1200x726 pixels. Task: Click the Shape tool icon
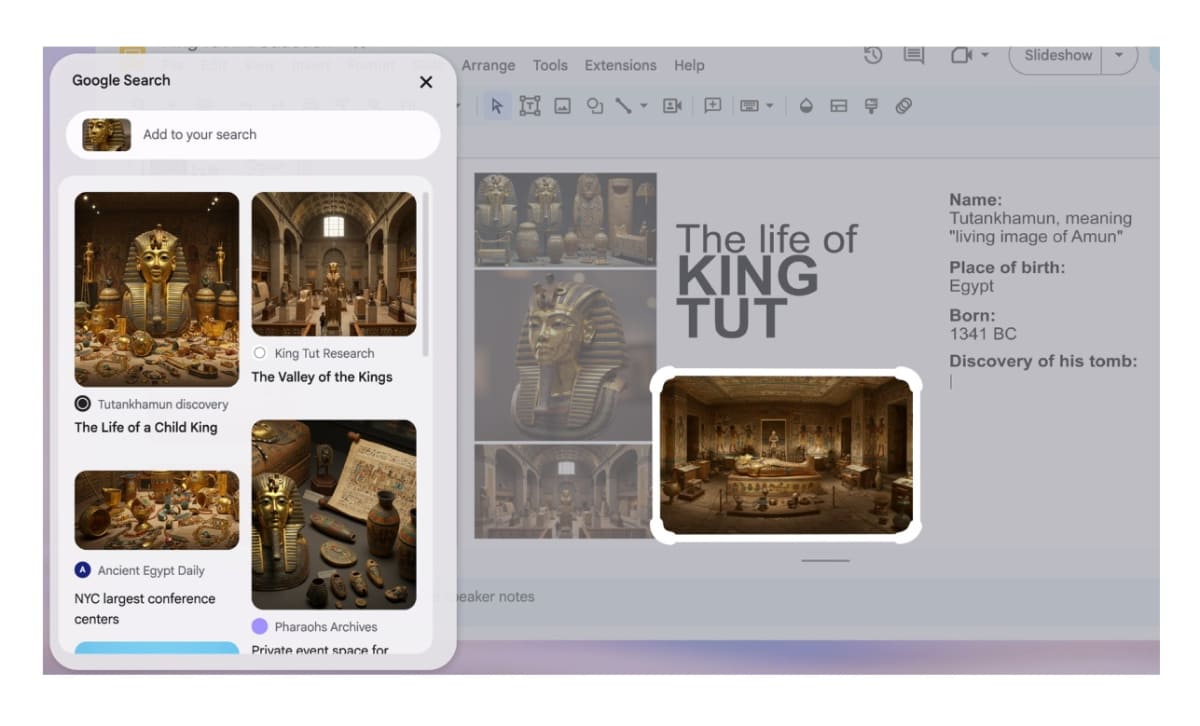[x=594, y=106]
